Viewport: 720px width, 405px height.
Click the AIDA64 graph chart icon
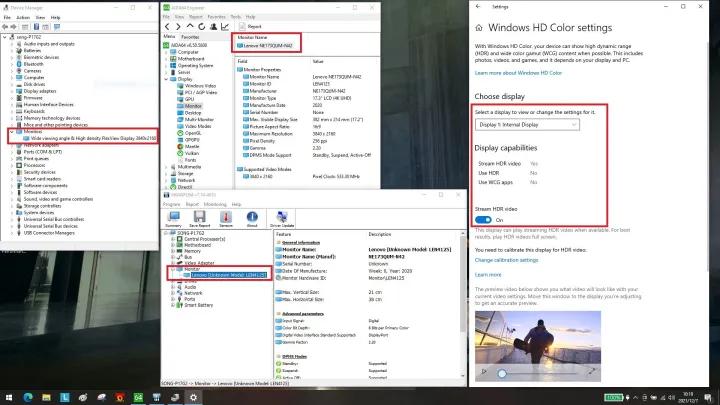(x=225, y=27)
